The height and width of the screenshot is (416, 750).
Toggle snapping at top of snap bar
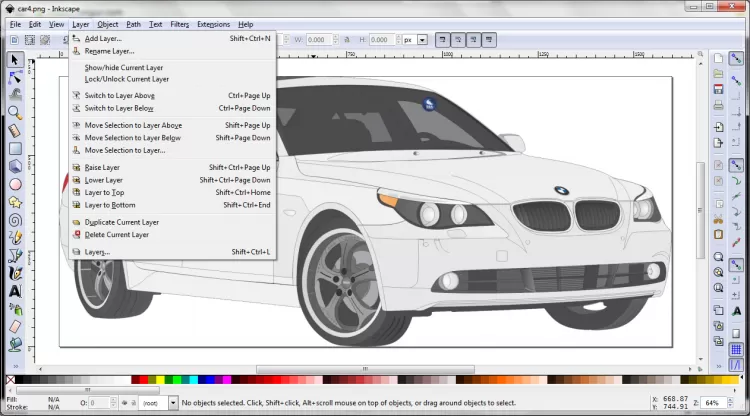[737, 59]
